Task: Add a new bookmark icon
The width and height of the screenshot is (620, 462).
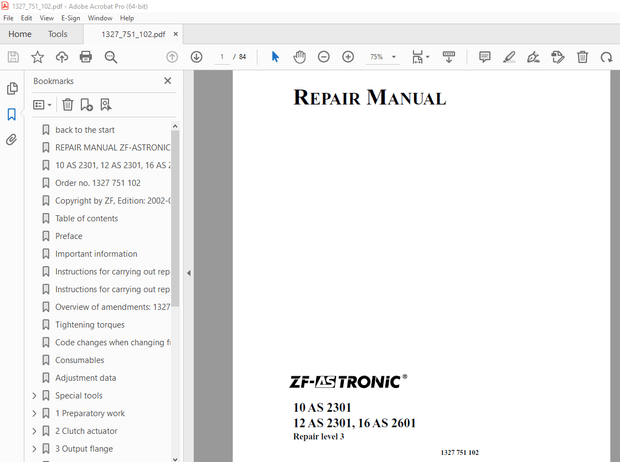Action: [x=86, y=104]
